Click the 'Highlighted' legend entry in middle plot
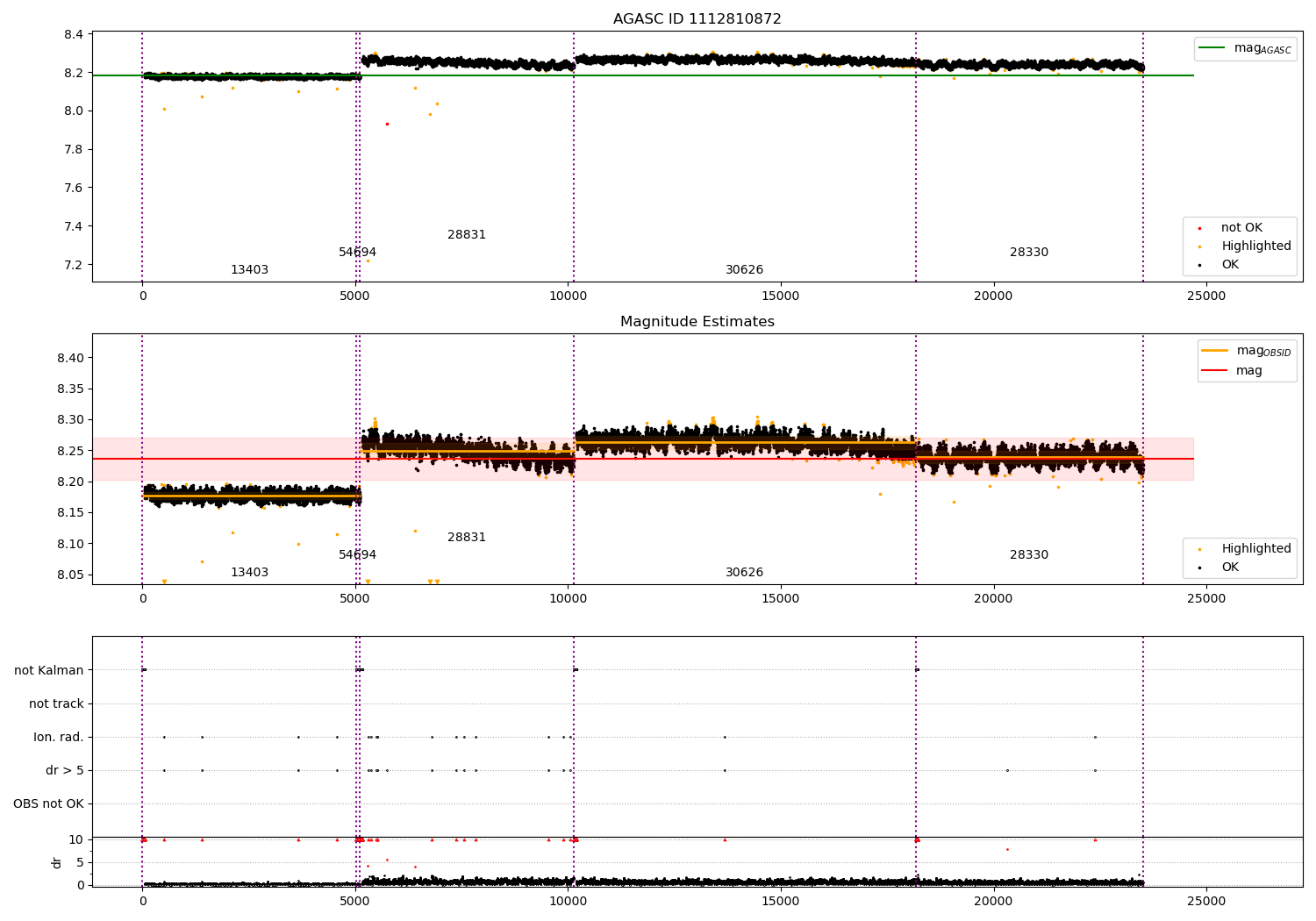The image size is (1316, 921). click(1255, 549)
